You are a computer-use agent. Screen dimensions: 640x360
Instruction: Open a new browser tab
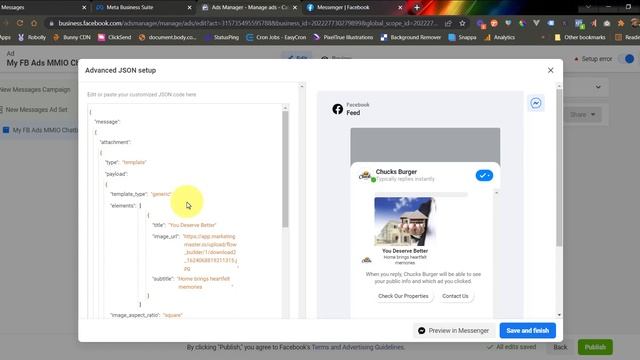(417, 7)
